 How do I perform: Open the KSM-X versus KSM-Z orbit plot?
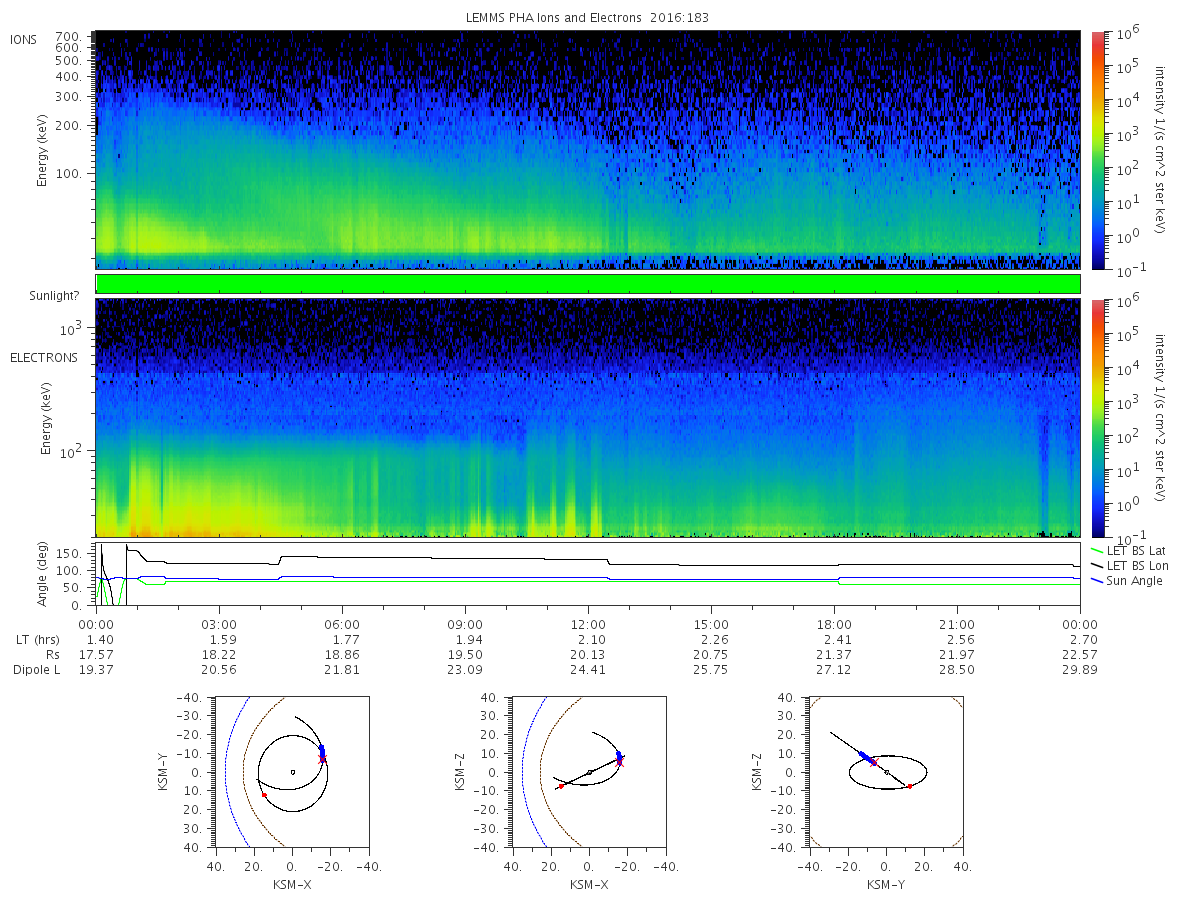pos(588,771)
